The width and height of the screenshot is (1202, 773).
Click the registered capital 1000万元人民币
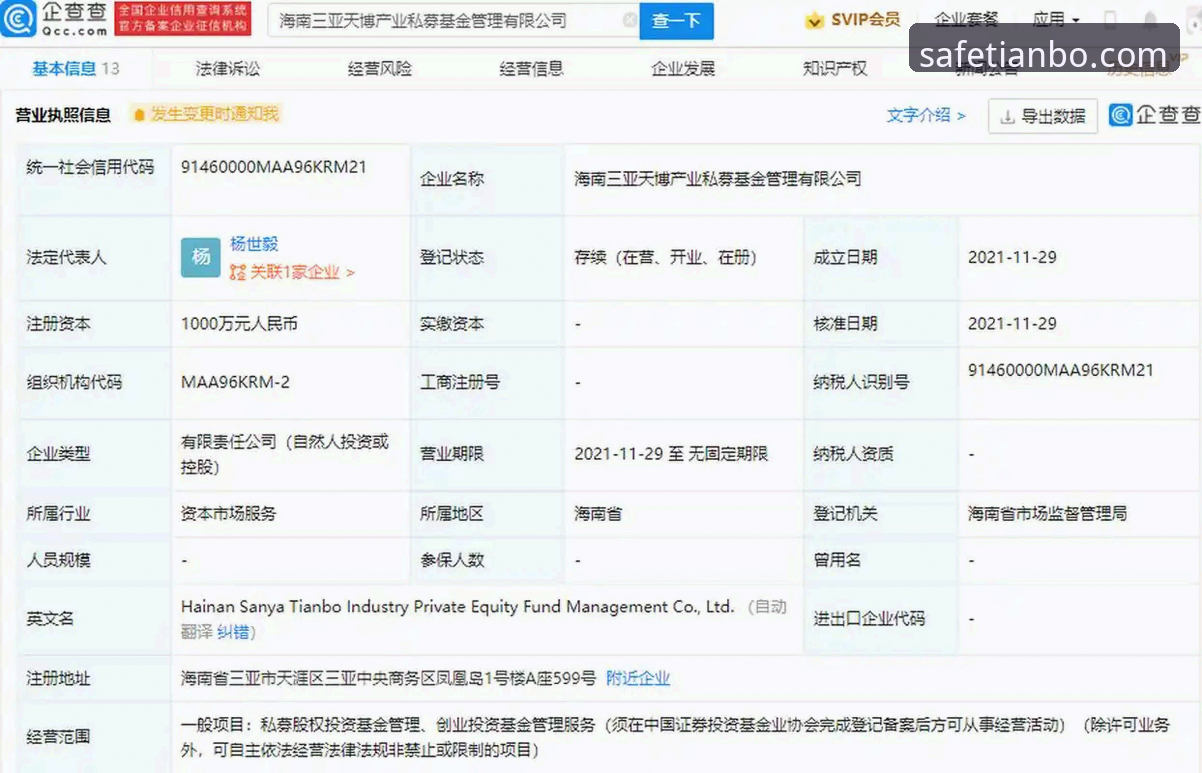click(239, 324)
